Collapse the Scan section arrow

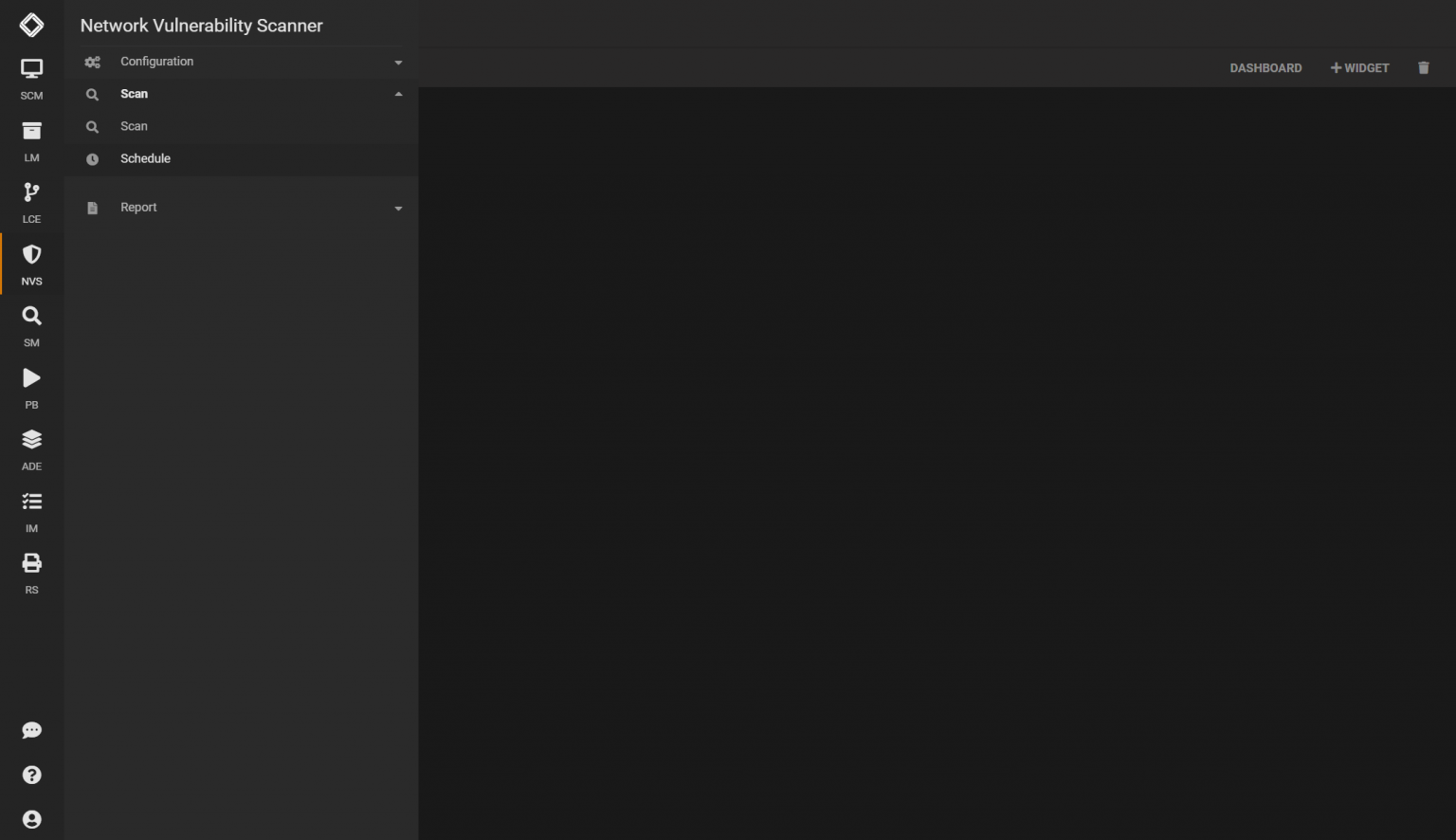398,94
